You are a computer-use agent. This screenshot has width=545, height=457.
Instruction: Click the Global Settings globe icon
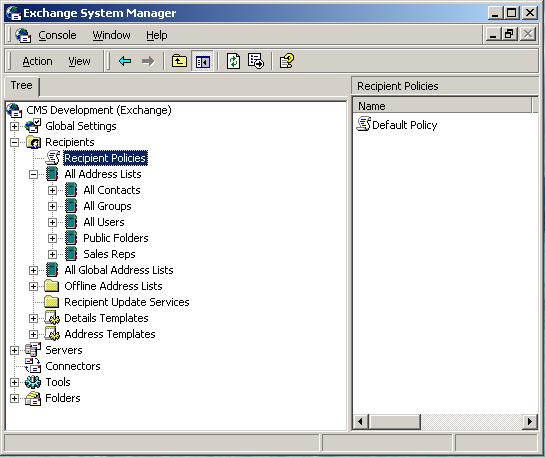click(33, 126)
